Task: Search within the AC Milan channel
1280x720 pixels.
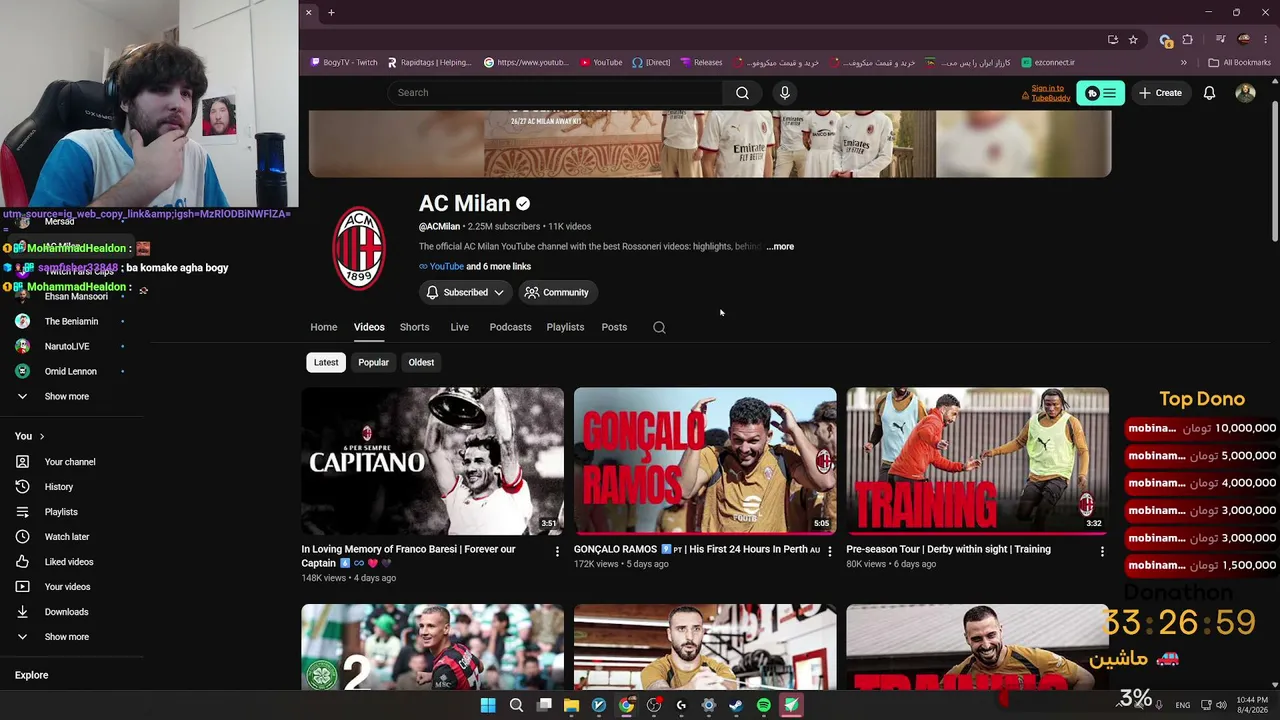Action: tap(659, 327)
